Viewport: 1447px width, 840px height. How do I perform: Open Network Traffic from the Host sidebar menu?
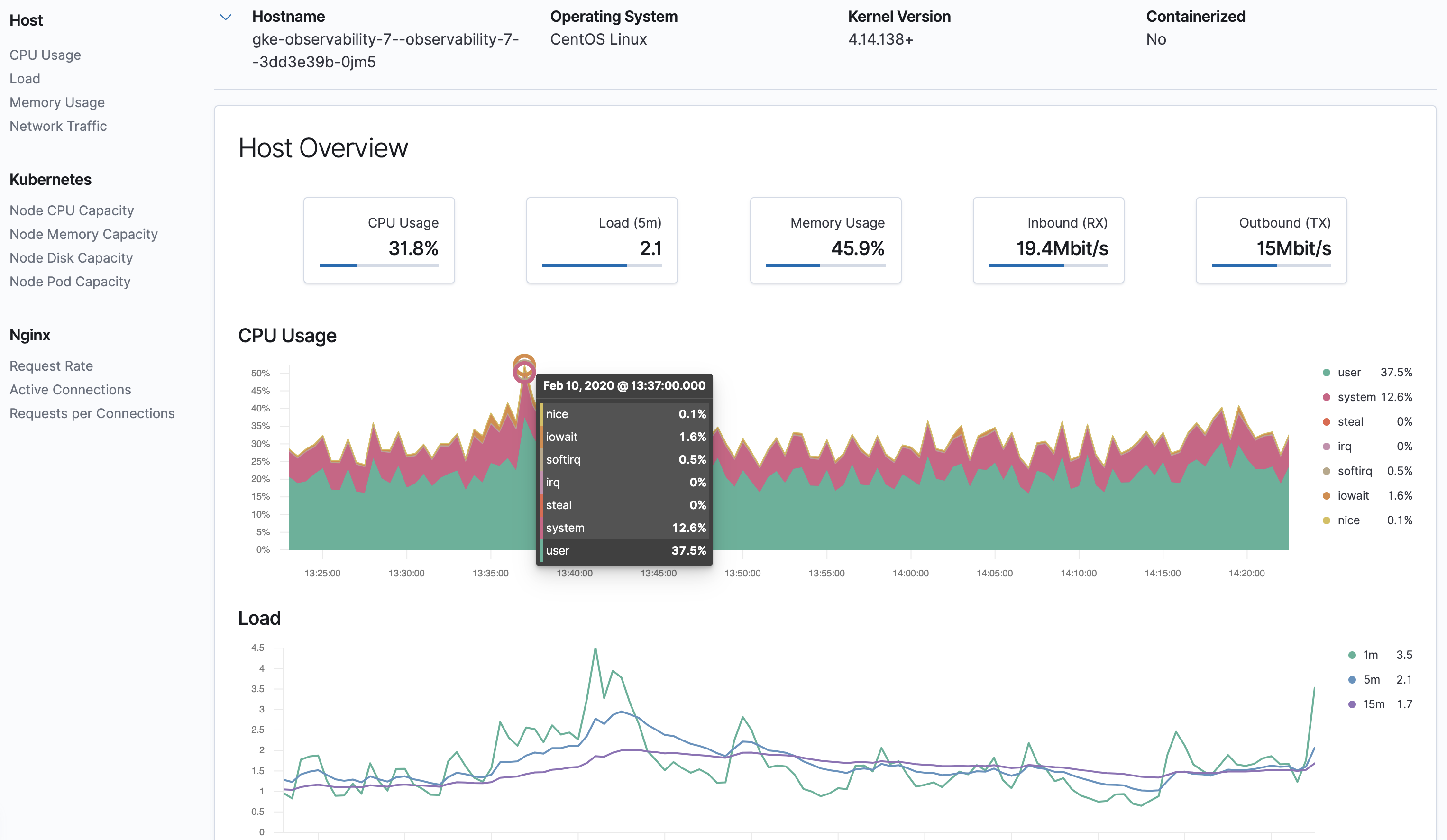[58, 126]
